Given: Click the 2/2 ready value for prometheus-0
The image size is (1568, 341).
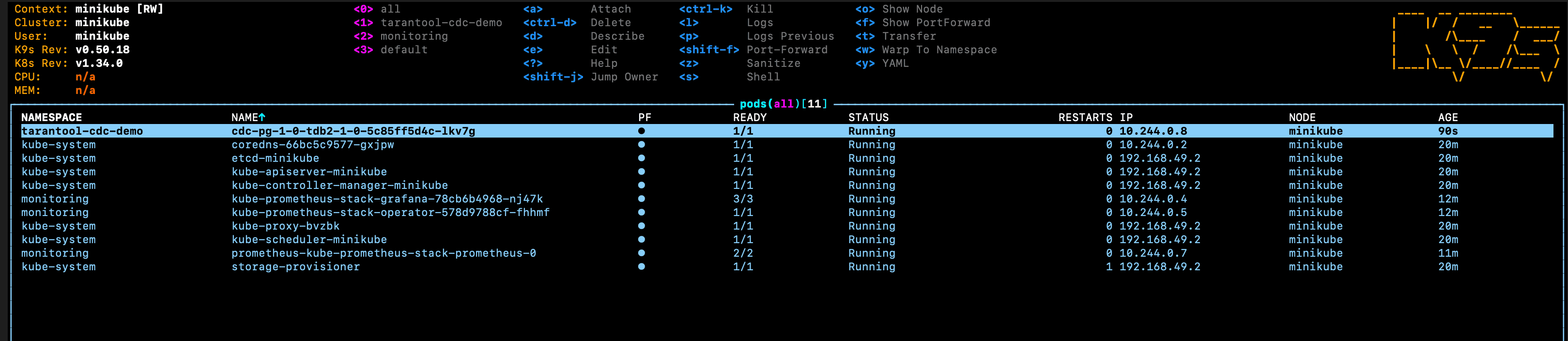Looking at the screenshot, I should tap(743, 253).
